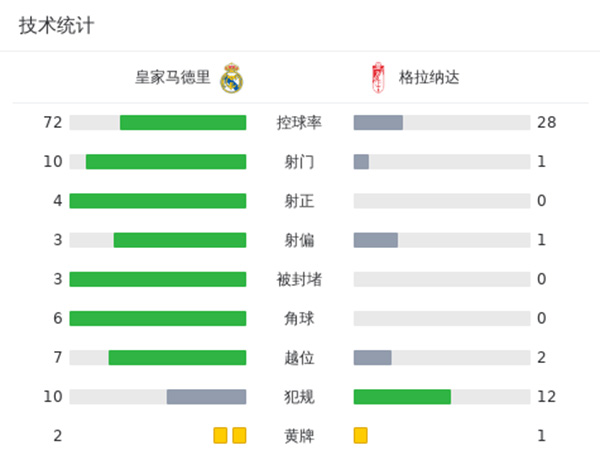This screenshot has width=600, height=455.
Task: Click the 射门 stat label
Action: [299, 161]
